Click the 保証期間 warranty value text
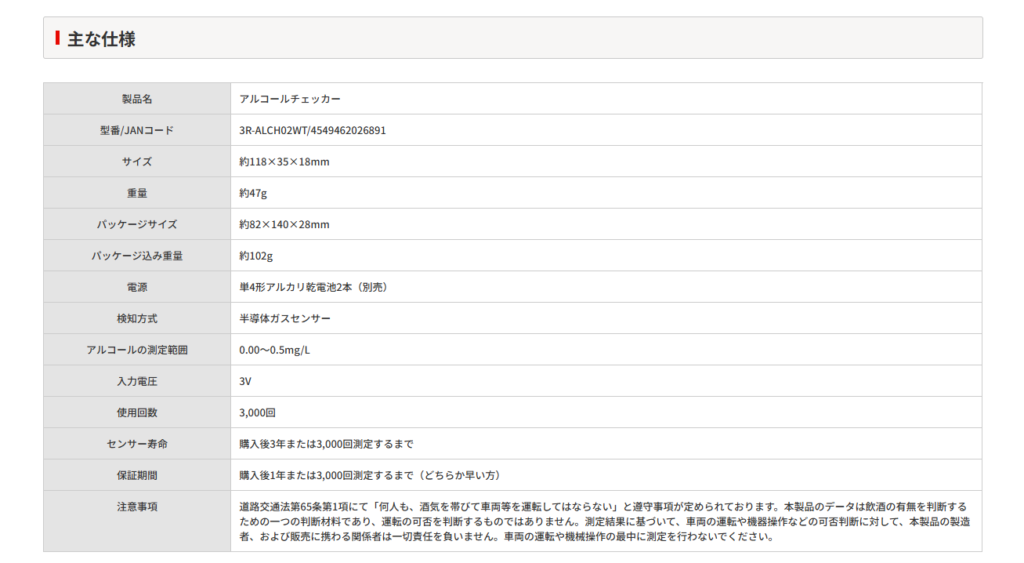1024x563 pixels. [x=370, y=475]
